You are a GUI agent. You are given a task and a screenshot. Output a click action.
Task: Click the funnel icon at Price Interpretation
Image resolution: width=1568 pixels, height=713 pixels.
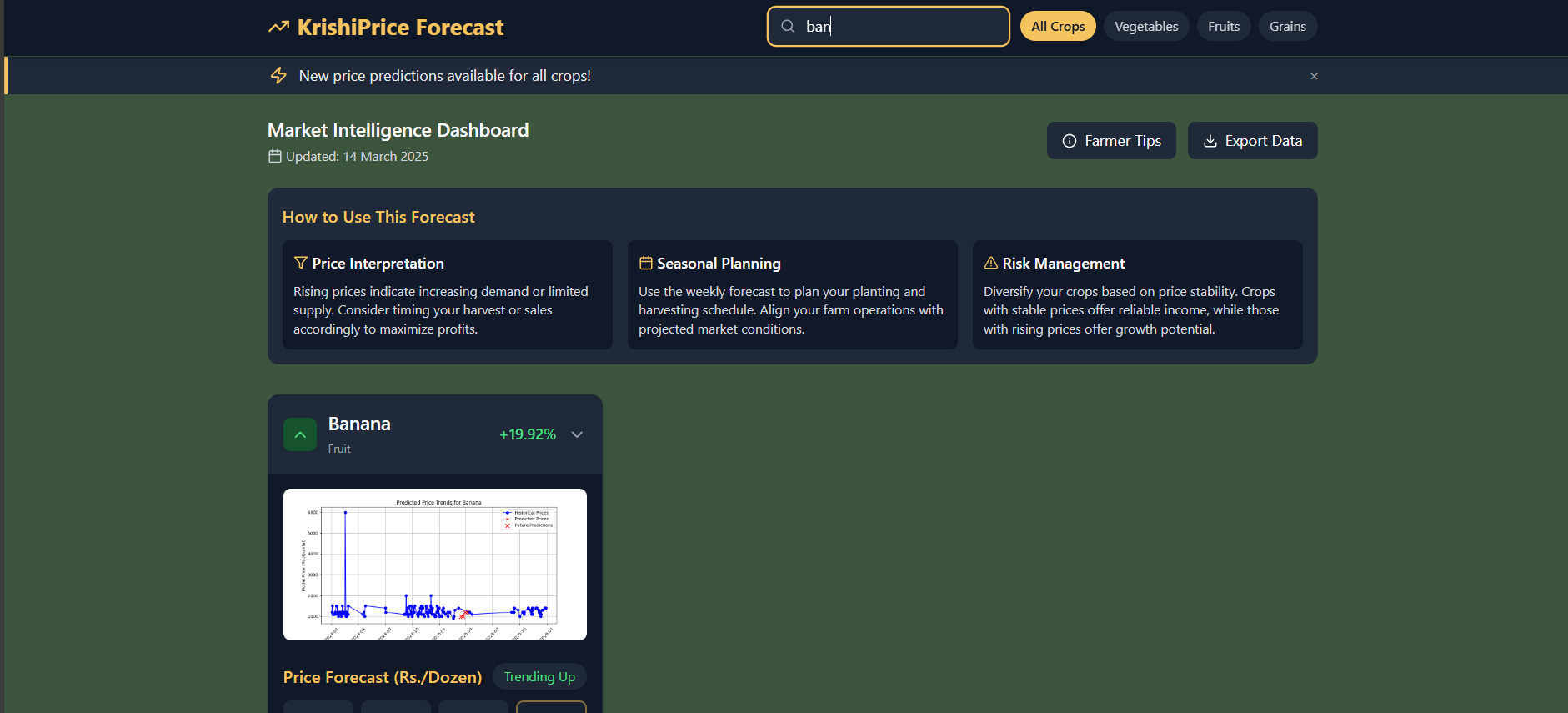click(x=301, y=263)
